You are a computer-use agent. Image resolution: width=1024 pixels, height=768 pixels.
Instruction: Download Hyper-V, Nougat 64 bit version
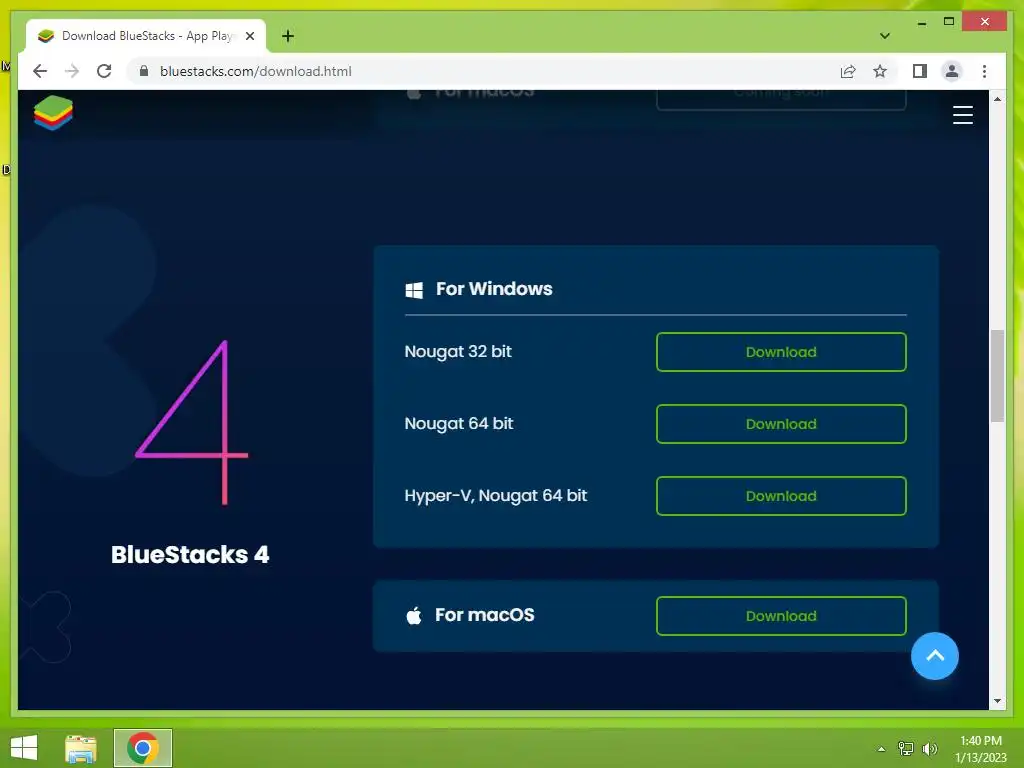coord(781,496)
